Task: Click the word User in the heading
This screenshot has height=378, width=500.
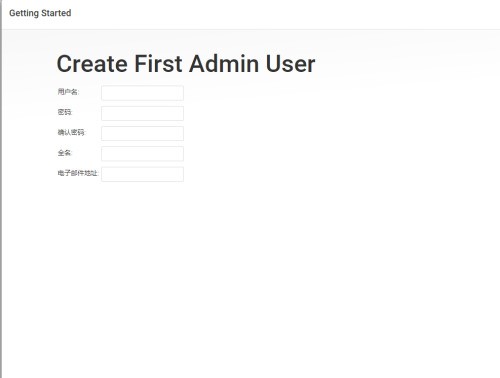Action: click(x=290, y=64)
